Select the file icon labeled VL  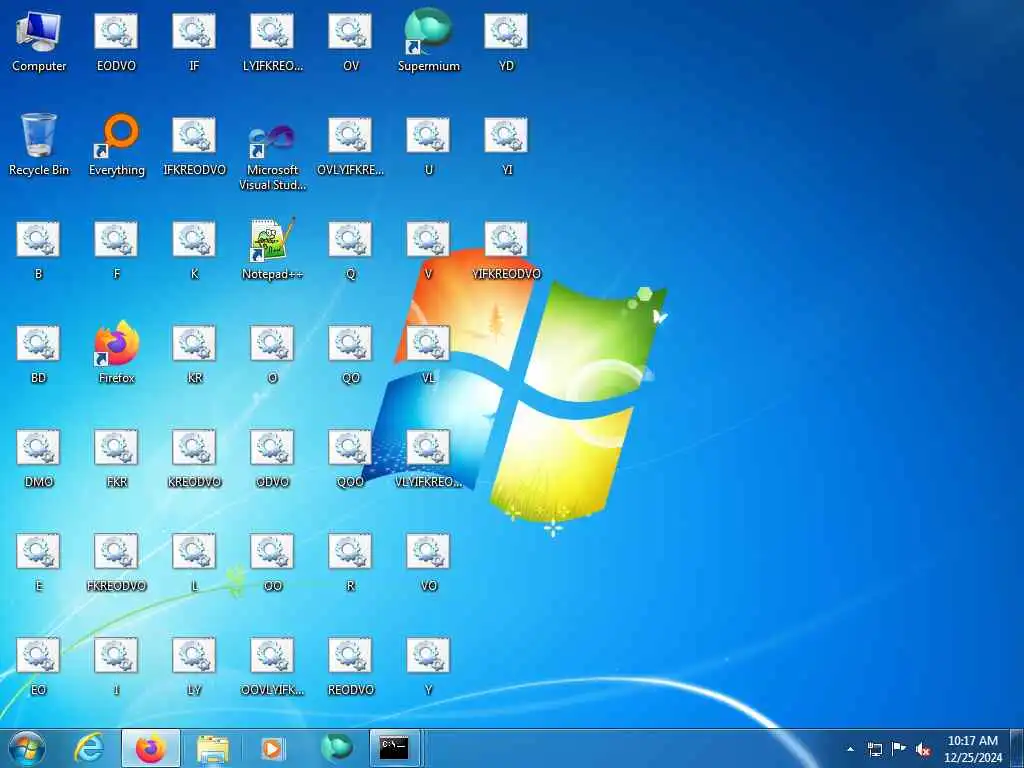[x=428, y=353]
